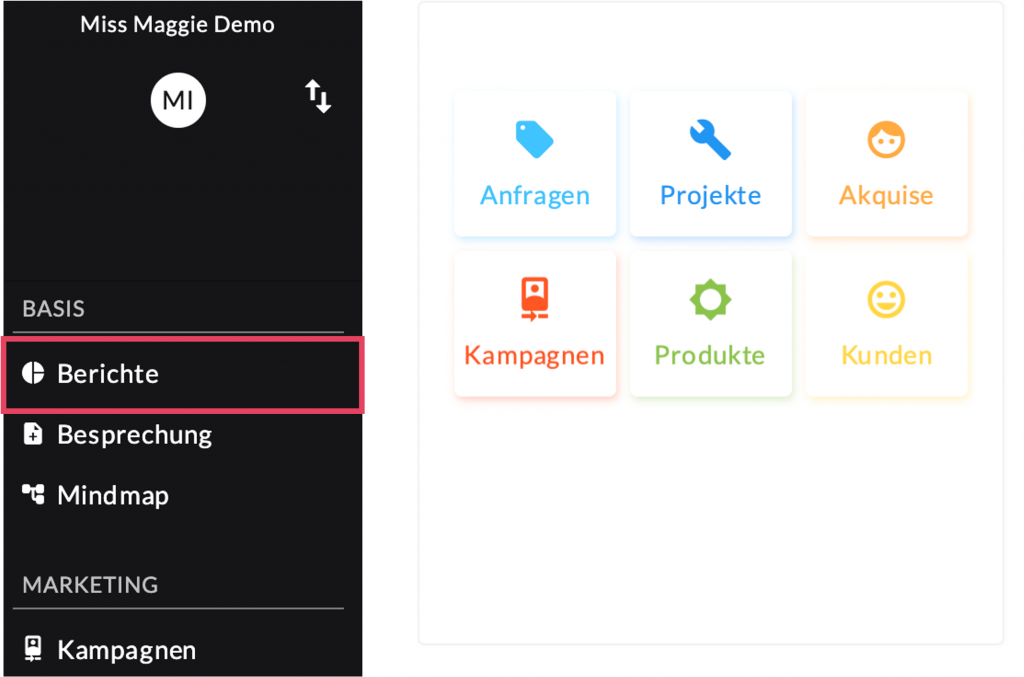Click the MI user avatar circle
The image size is (1024, 677).
pos(178,100)
